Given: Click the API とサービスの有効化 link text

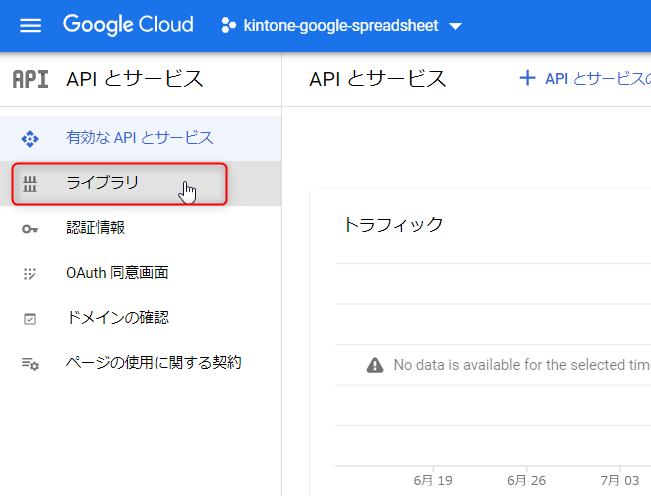Looking at the screenshot, I should [597, 79].
